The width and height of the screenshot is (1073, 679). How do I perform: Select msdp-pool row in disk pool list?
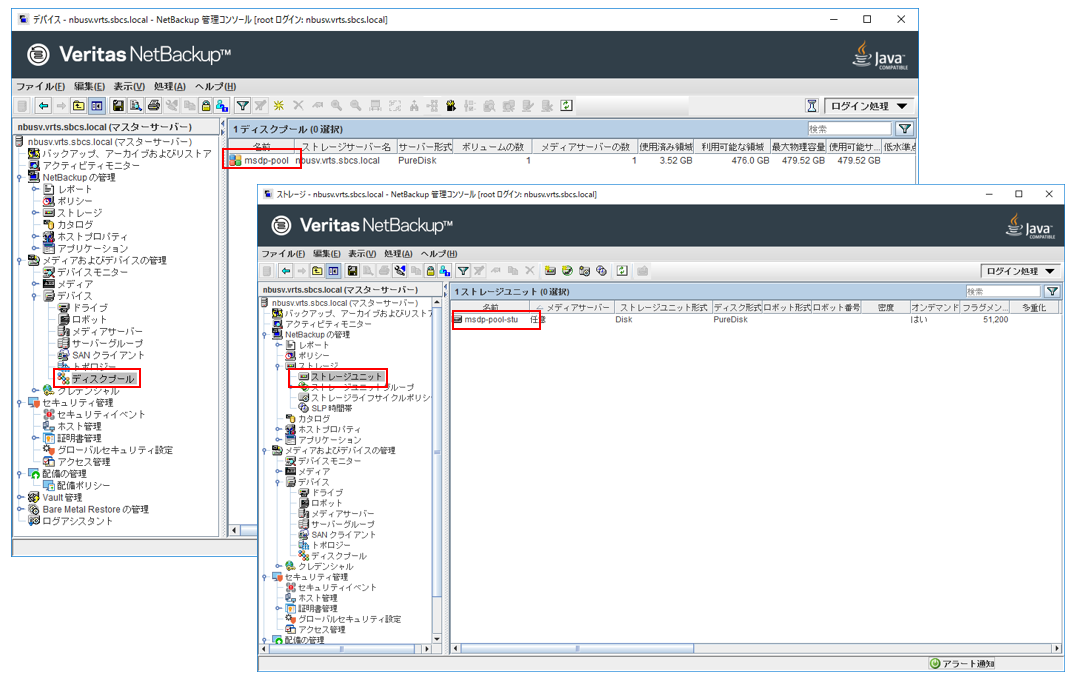[571, 161]
